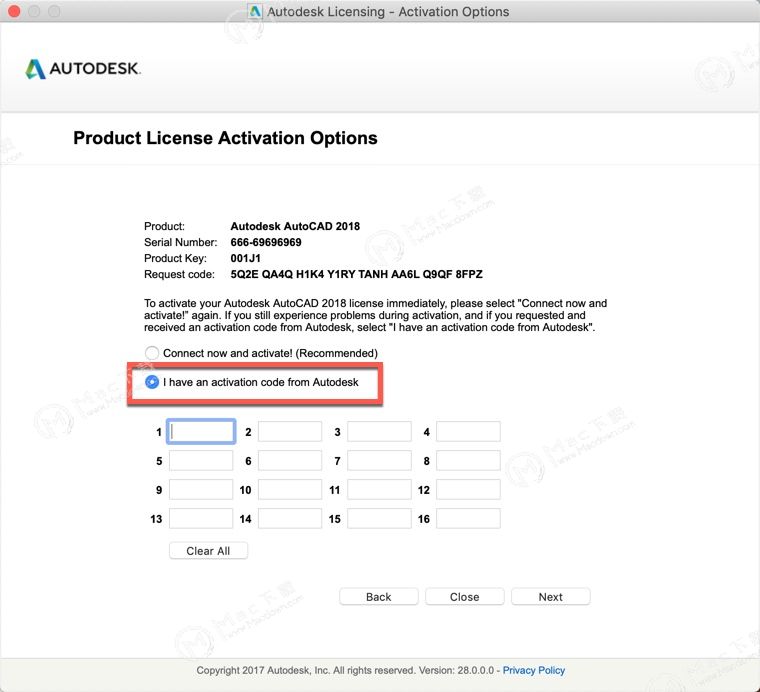Click the Close button at bottom
The image size is (760, 692).
464,597
